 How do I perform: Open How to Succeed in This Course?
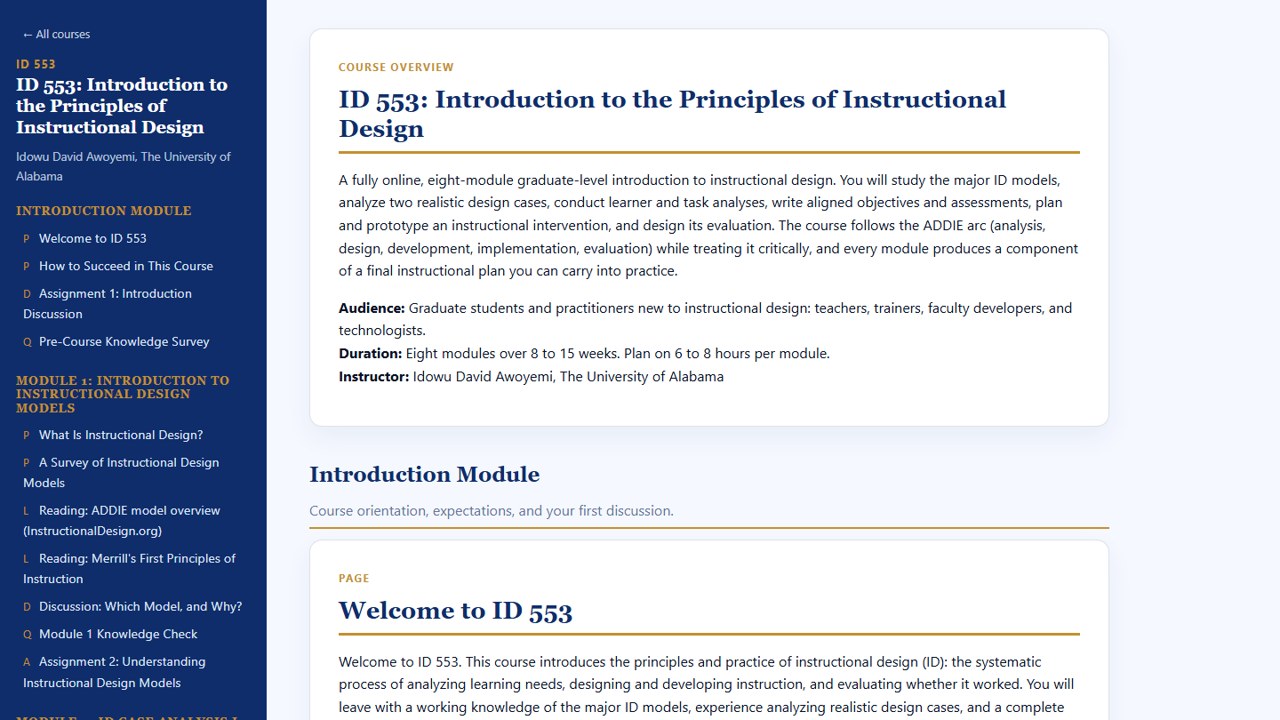[x=118, y=266]
